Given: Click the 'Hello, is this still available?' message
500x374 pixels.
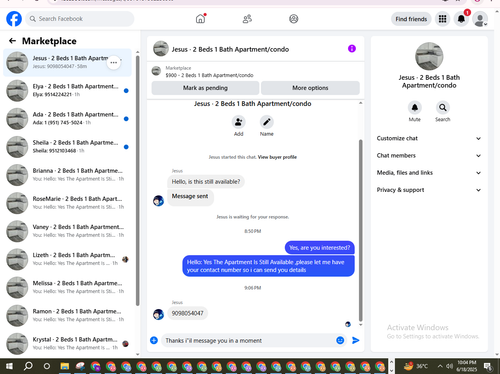Looking at the screenshot, I should 206,182.
